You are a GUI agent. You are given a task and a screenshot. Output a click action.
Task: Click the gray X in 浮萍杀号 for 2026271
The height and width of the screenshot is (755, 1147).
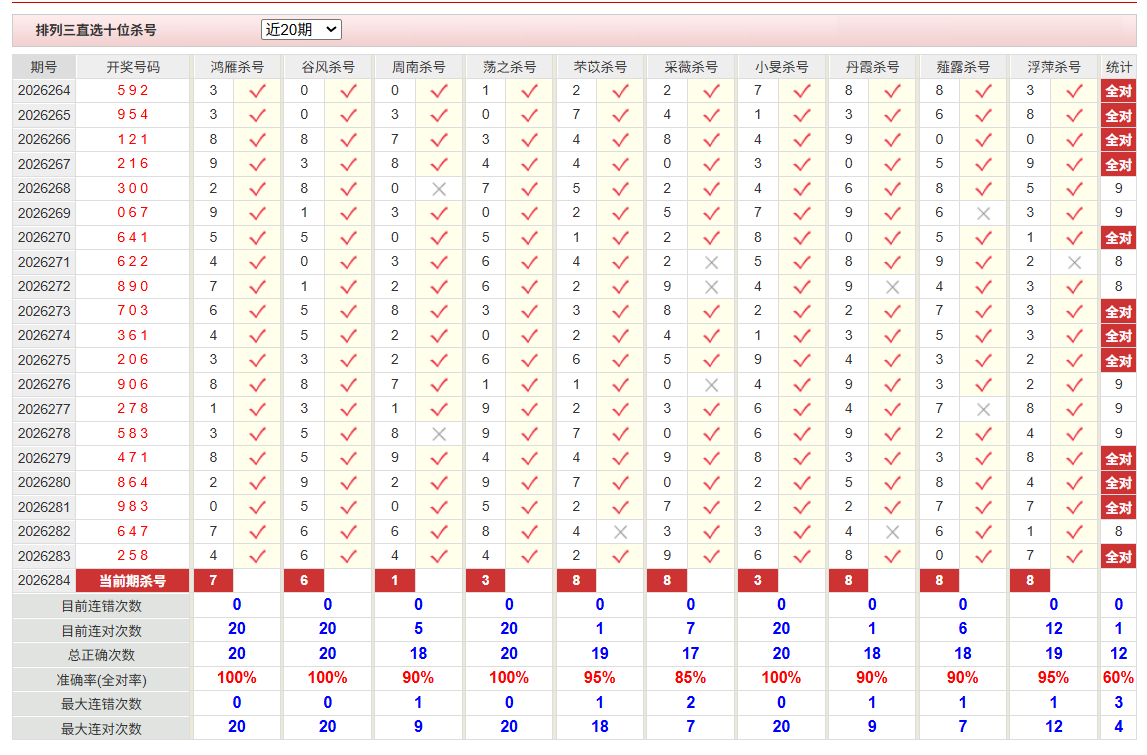pos(1074,262)
